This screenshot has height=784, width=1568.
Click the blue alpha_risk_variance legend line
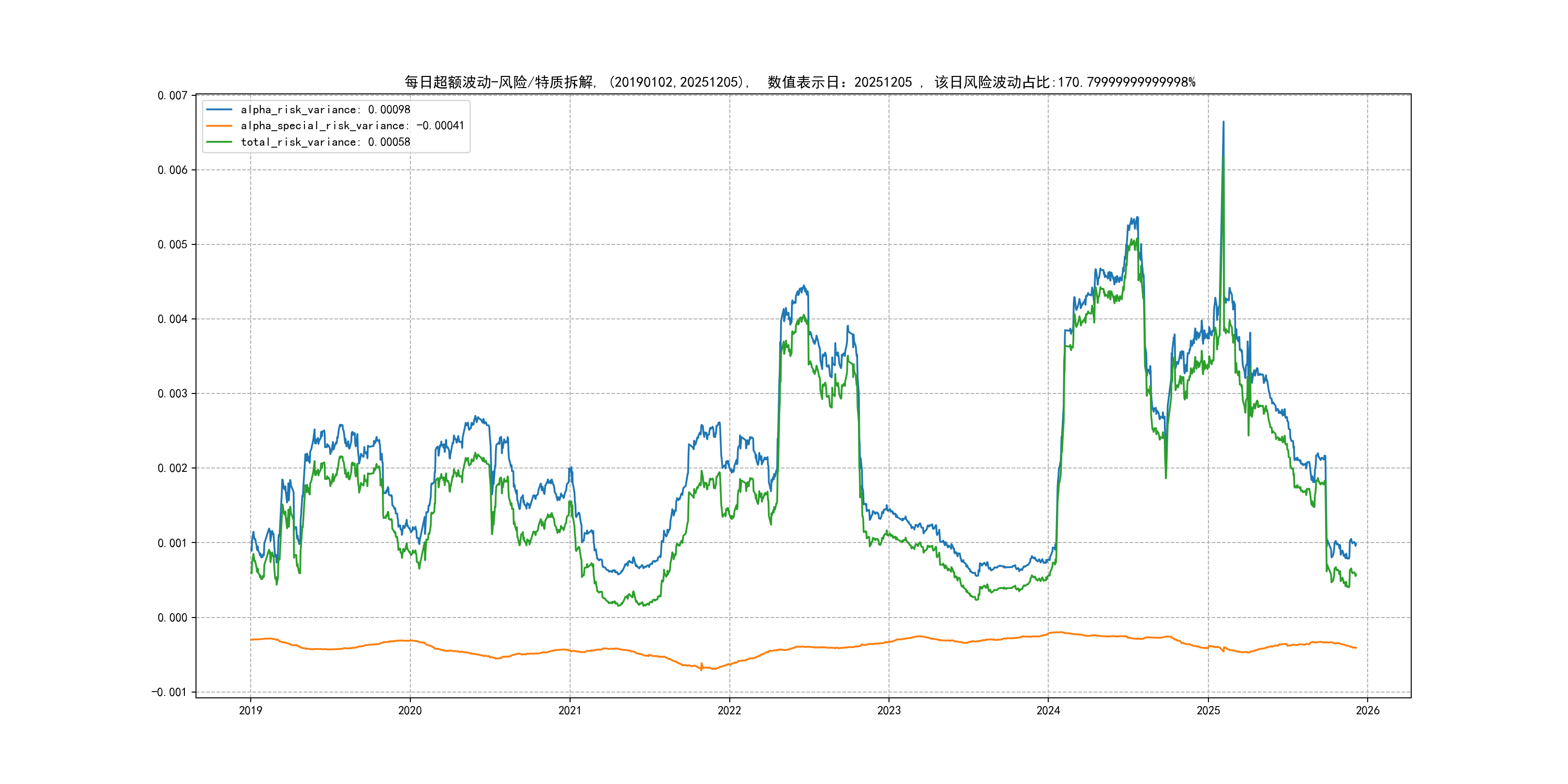click(x=219, y=109)
